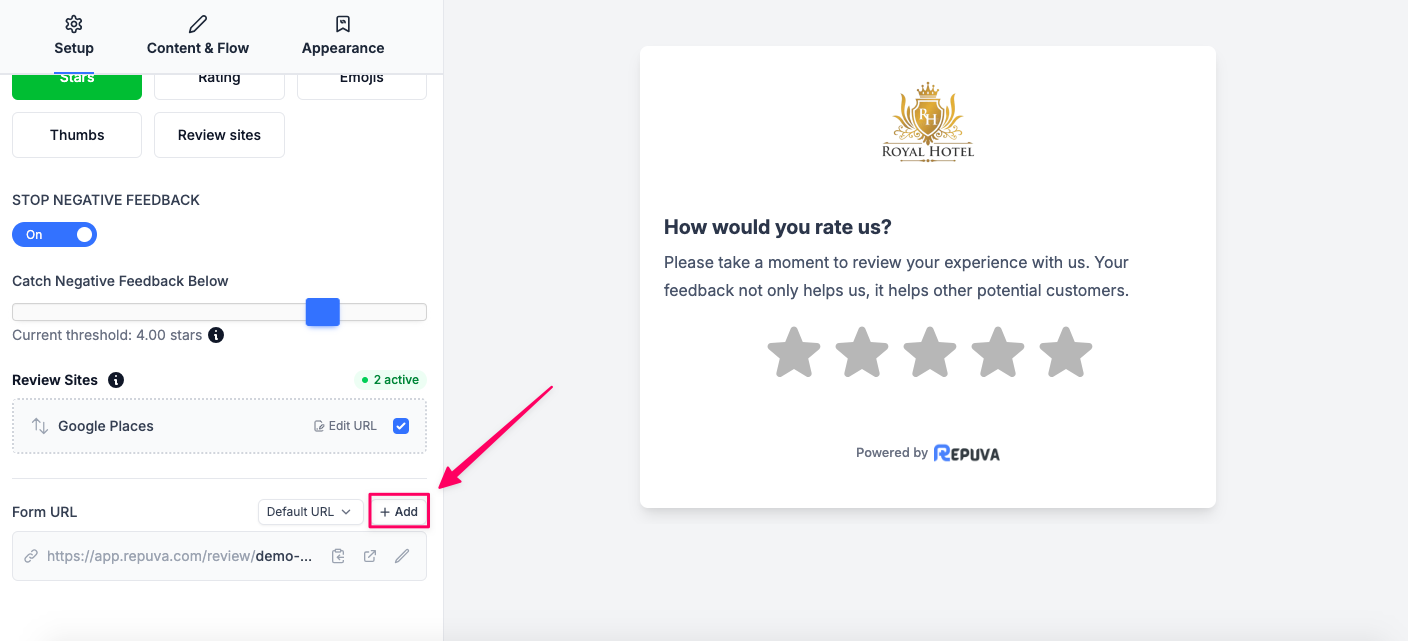
Task: Open form URL in new tab icon
Action: tap(370, 556)
